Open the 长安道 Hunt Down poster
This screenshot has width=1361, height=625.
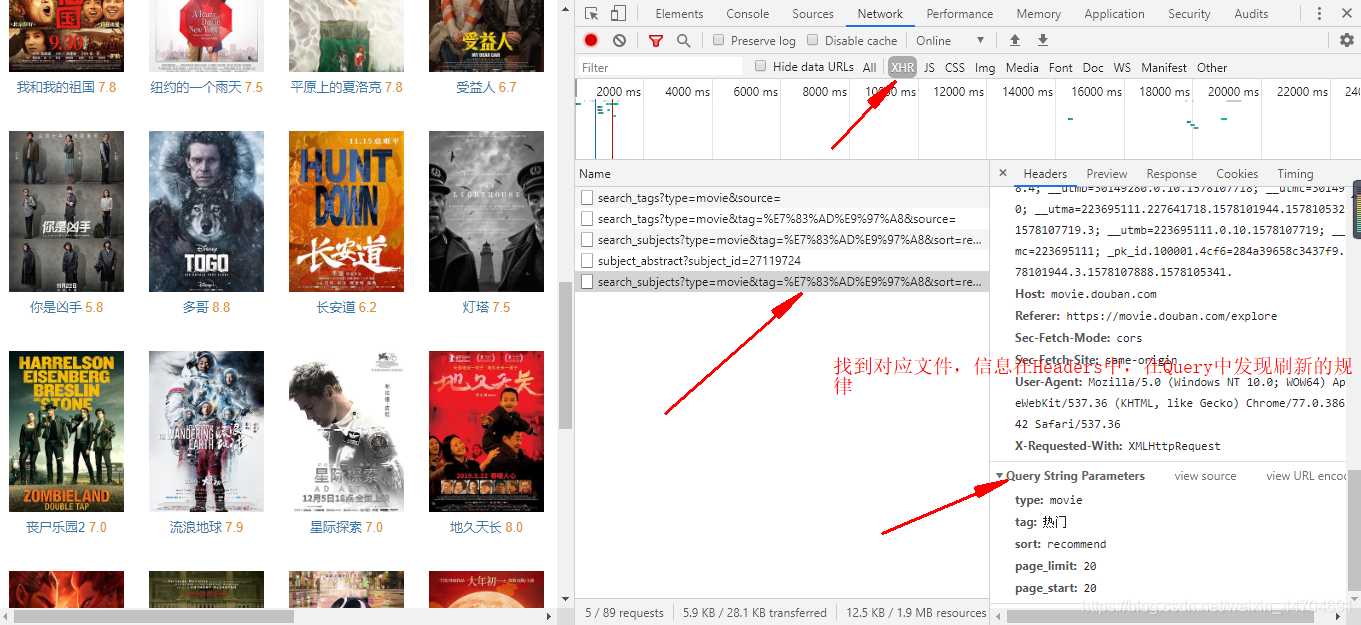tap(346, 211)
